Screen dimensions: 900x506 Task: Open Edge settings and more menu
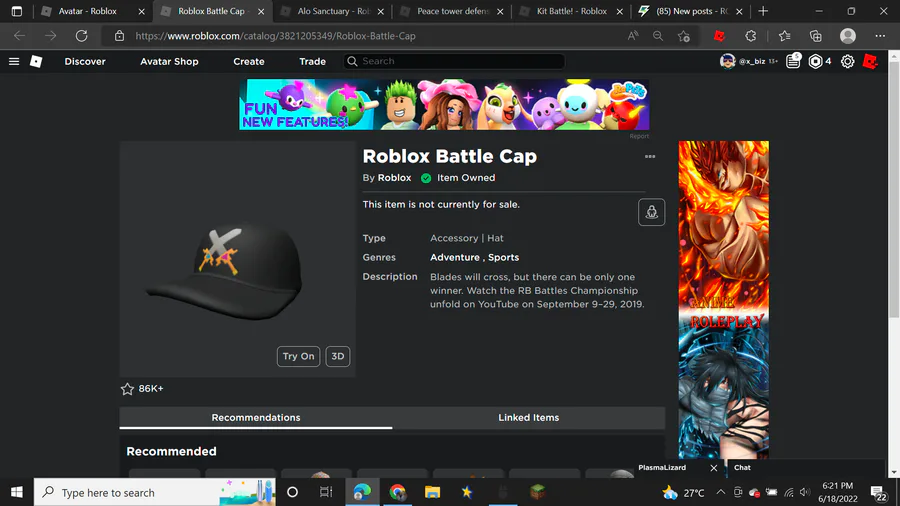click(x=880, y=36)
